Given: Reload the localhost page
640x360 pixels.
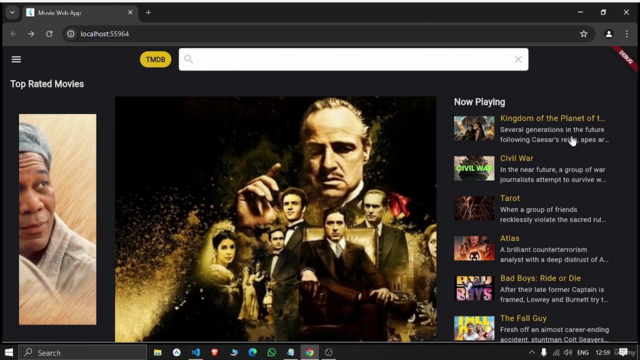Looking at the screenshot, I should click(49, 34).
